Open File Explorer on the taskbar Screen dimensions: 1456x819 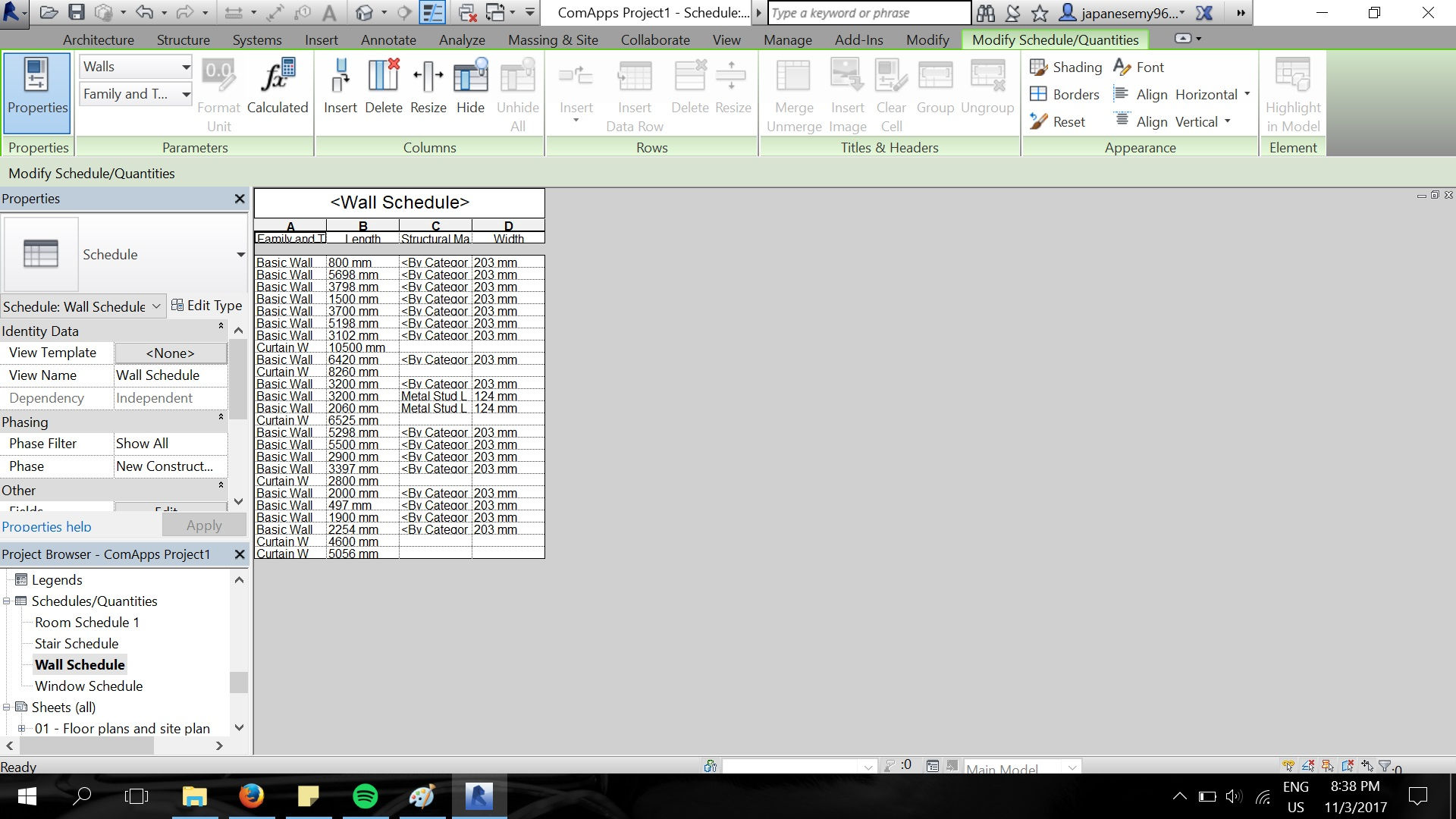click(x=195, y=796)
